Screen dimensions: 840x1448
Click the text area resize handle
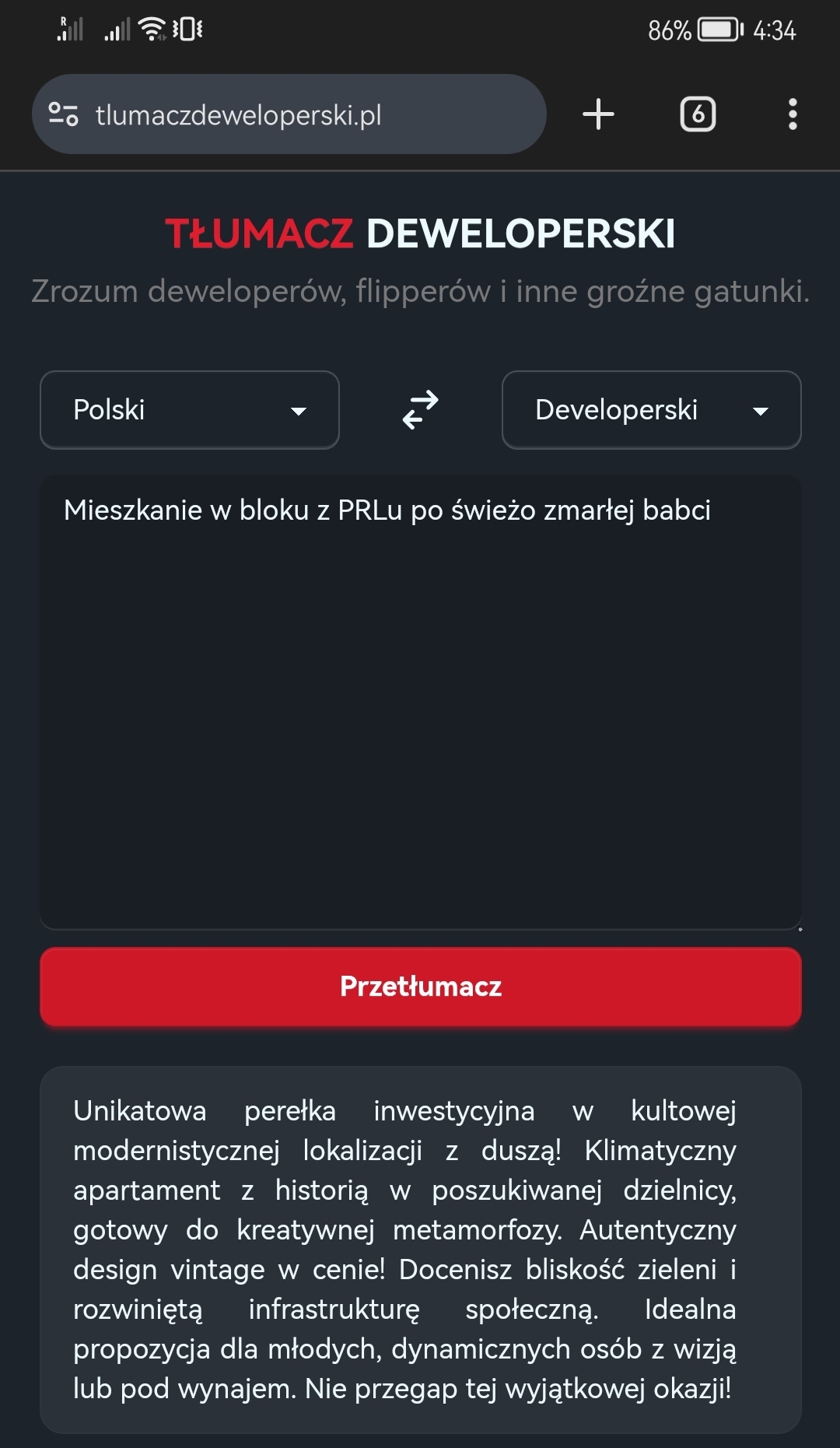click(x=799, y=927)
